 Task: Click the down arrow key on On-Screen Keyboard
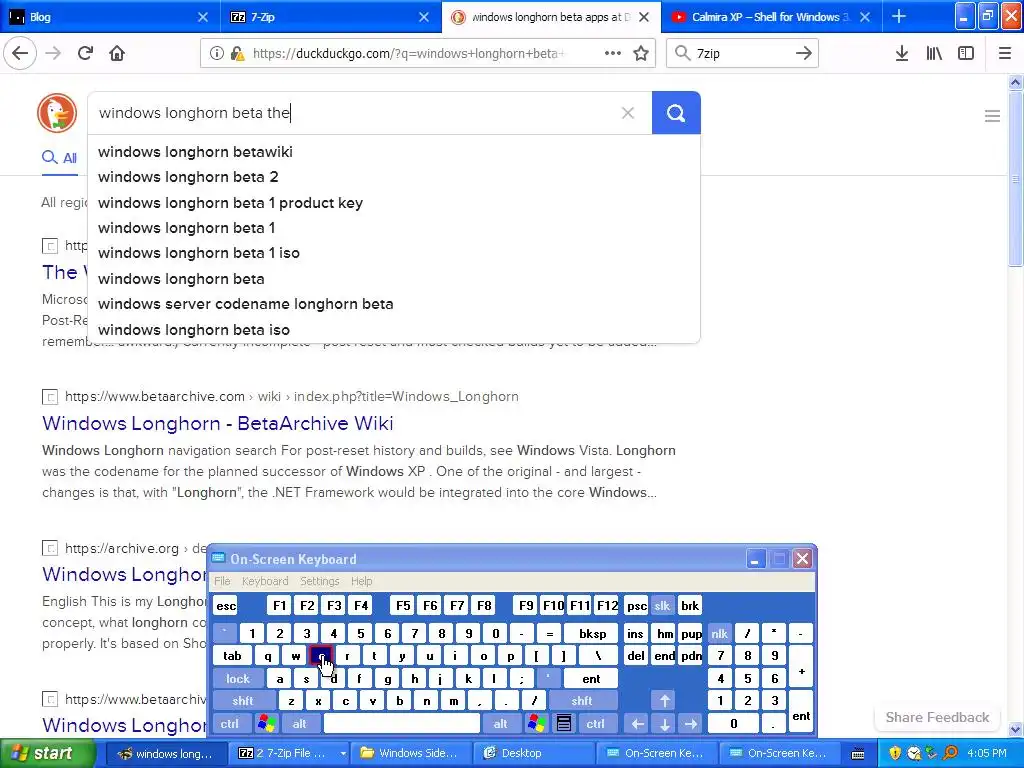click(x=664, y=724)
